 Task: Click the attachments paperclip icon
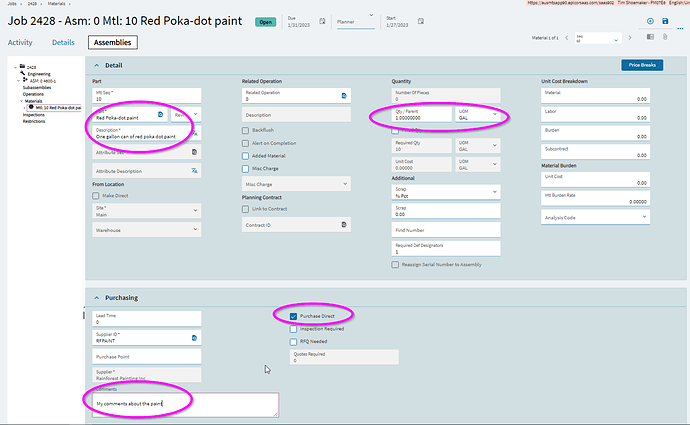click(665, 37)
